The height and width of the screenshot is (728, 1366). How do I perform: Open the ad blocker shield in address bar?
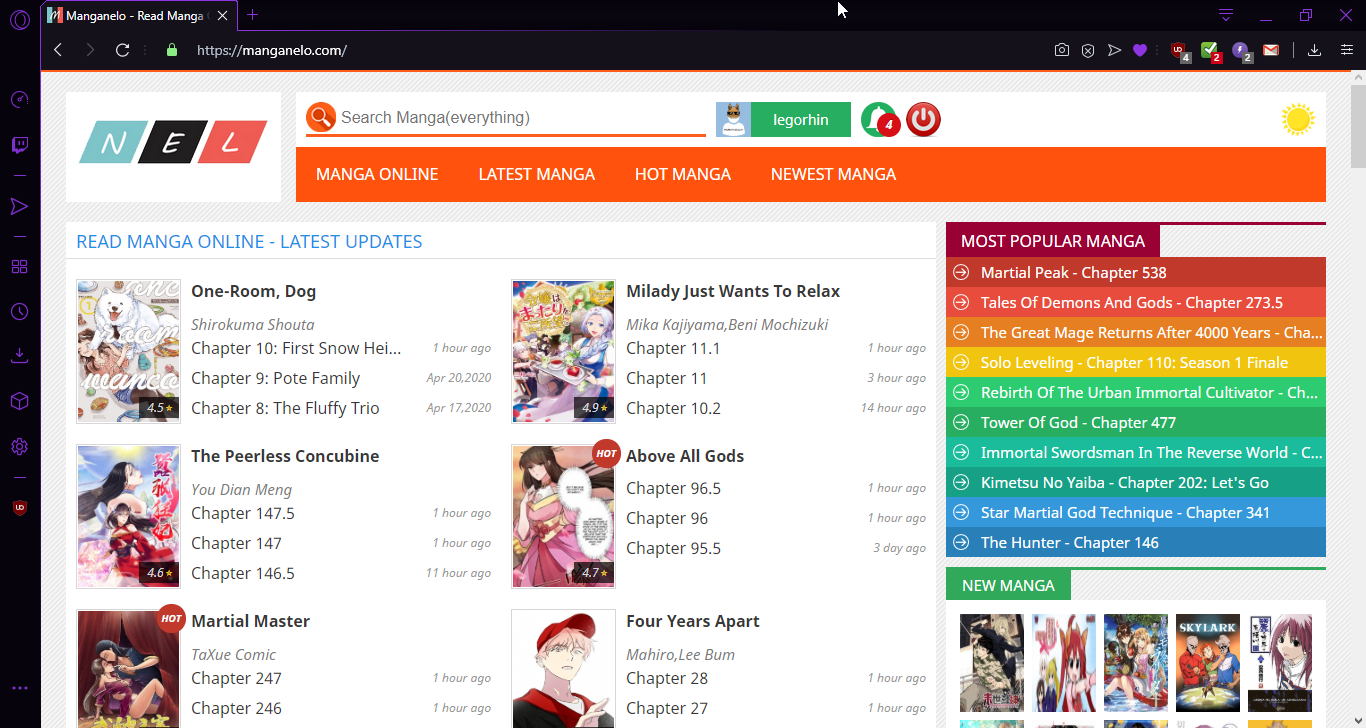[1088, 50]
